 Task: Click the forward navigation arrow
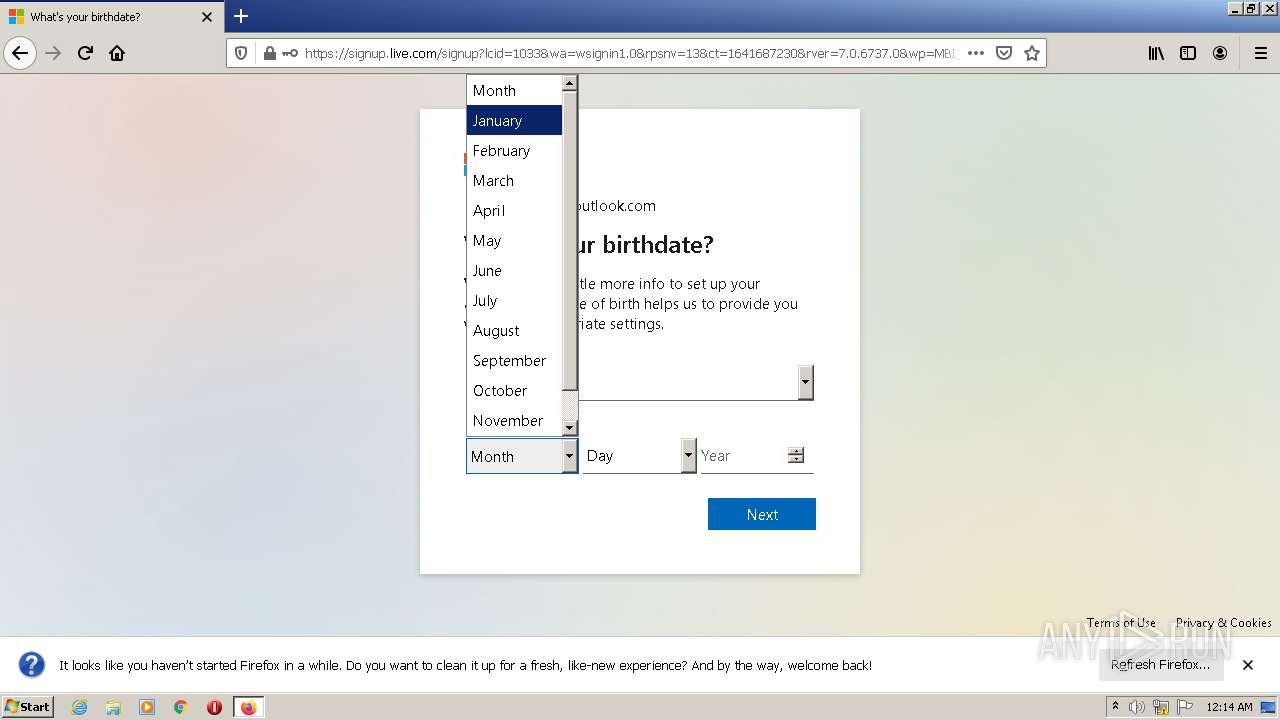(53, 53)
